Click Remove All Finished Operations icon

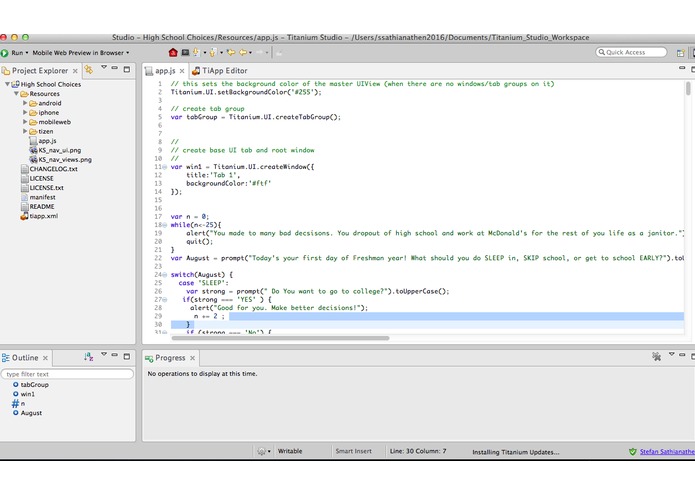(x=657, y=356)
